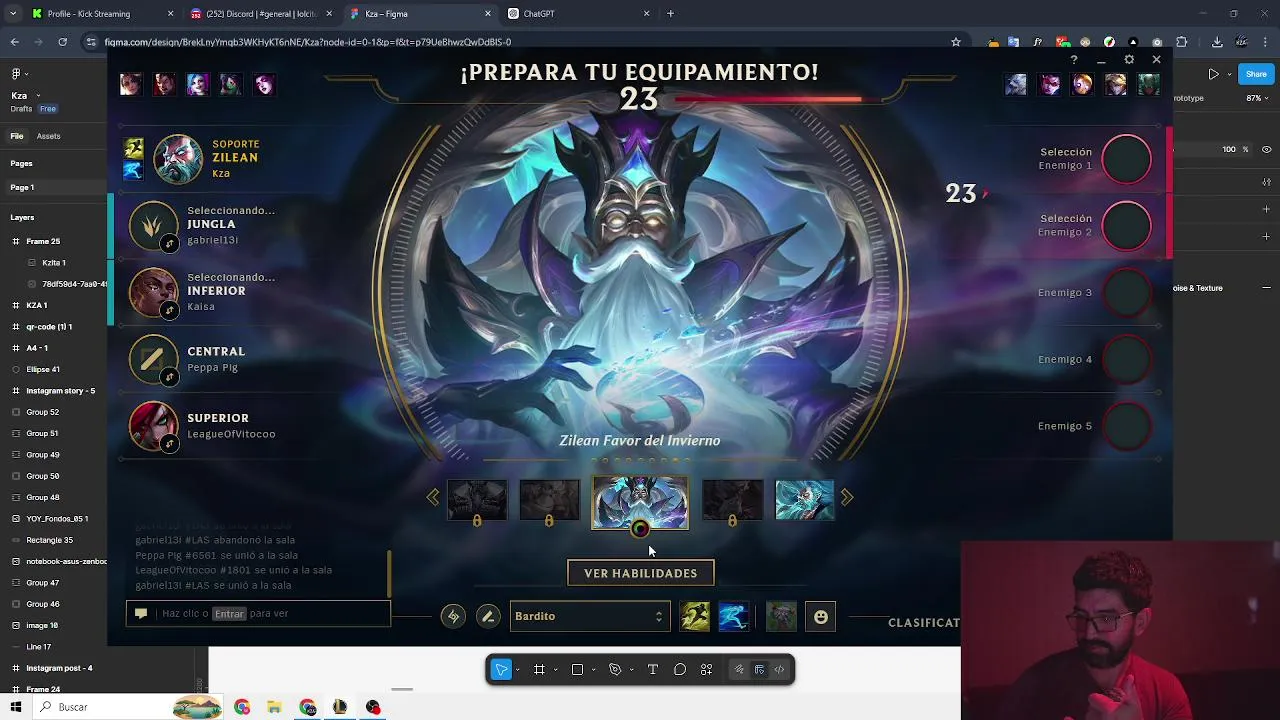Select the Ghost summoner spell icon in bottom bar

(695, 616)
